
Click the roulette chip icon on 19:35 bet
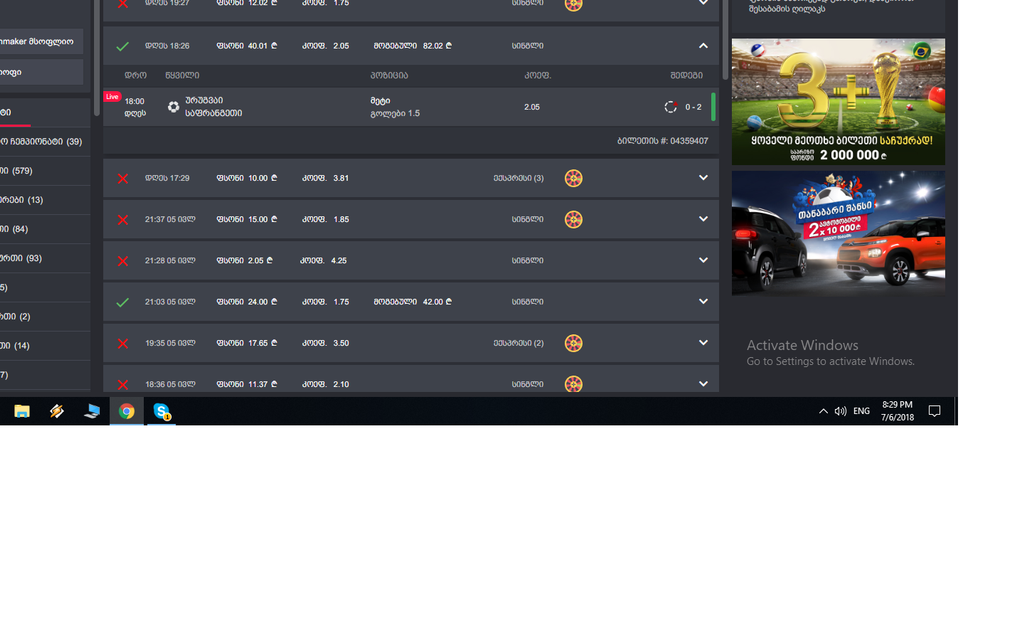tap(573, 343)
